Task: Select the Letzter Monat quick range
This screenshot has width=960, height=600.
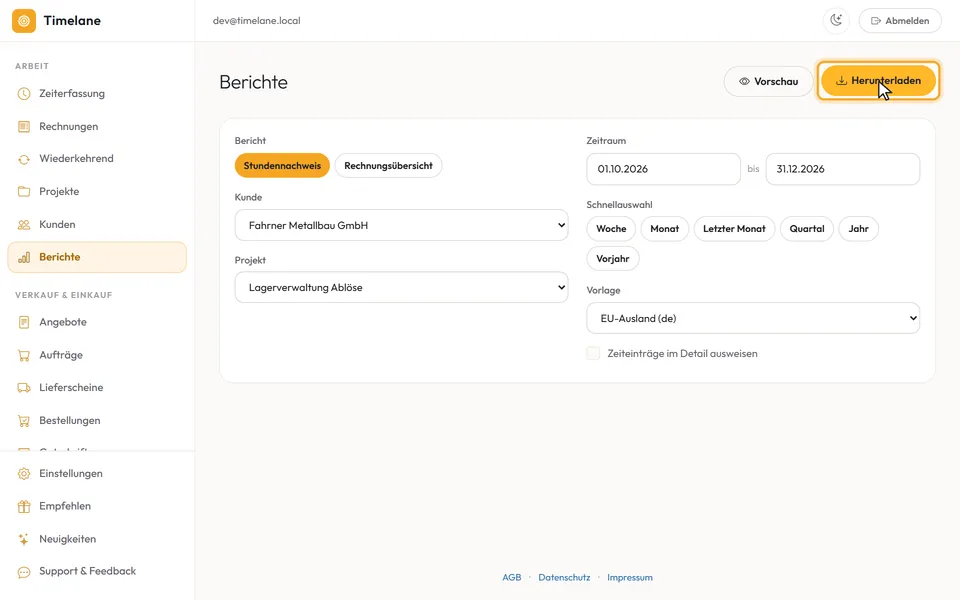Action: 734,228
